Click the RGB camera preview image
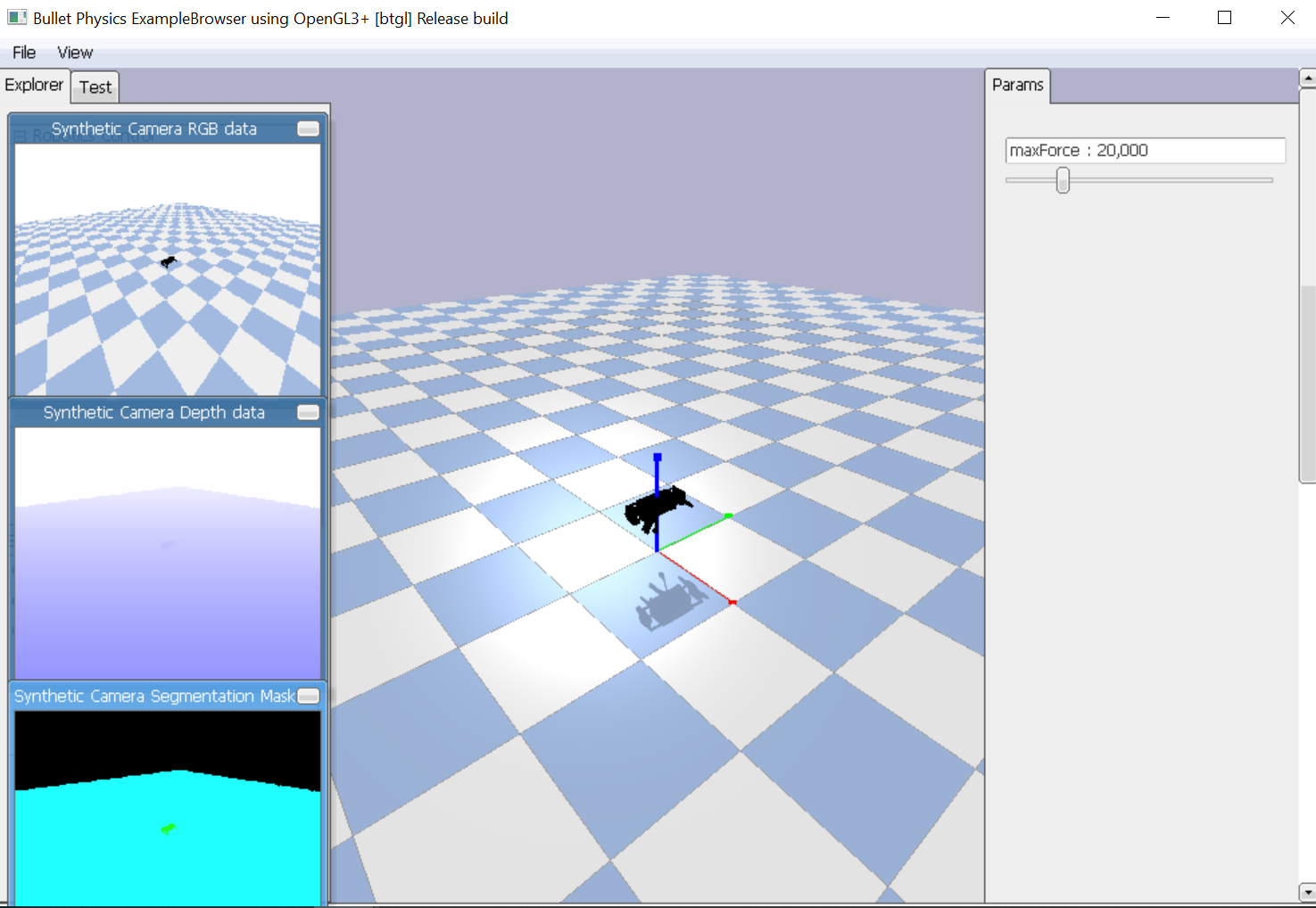Screen dimensions: 1316x908 tap(166, 263)
